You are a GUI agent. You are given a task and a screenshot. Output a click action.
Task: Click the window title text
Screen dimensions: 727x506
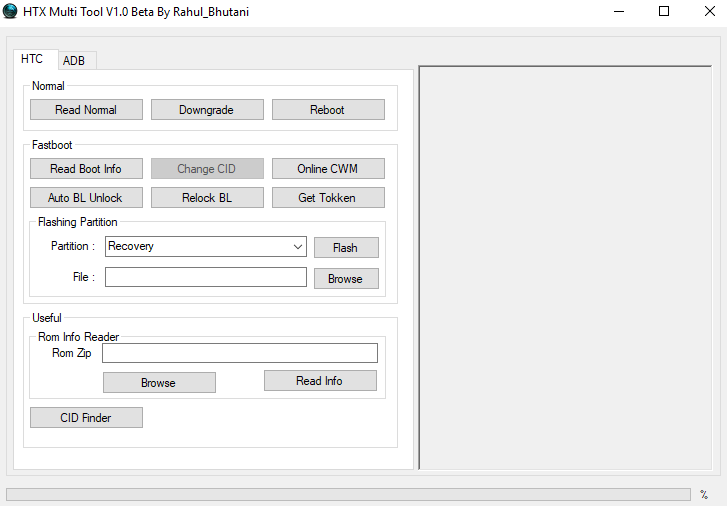tap(136, 12)
